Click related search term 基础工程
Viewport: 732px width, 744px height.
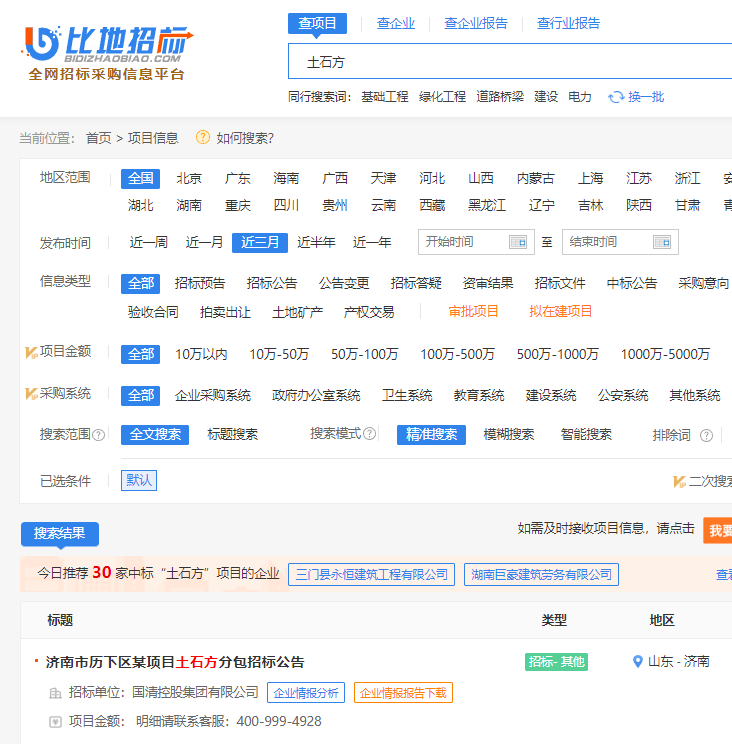point(385,97)
